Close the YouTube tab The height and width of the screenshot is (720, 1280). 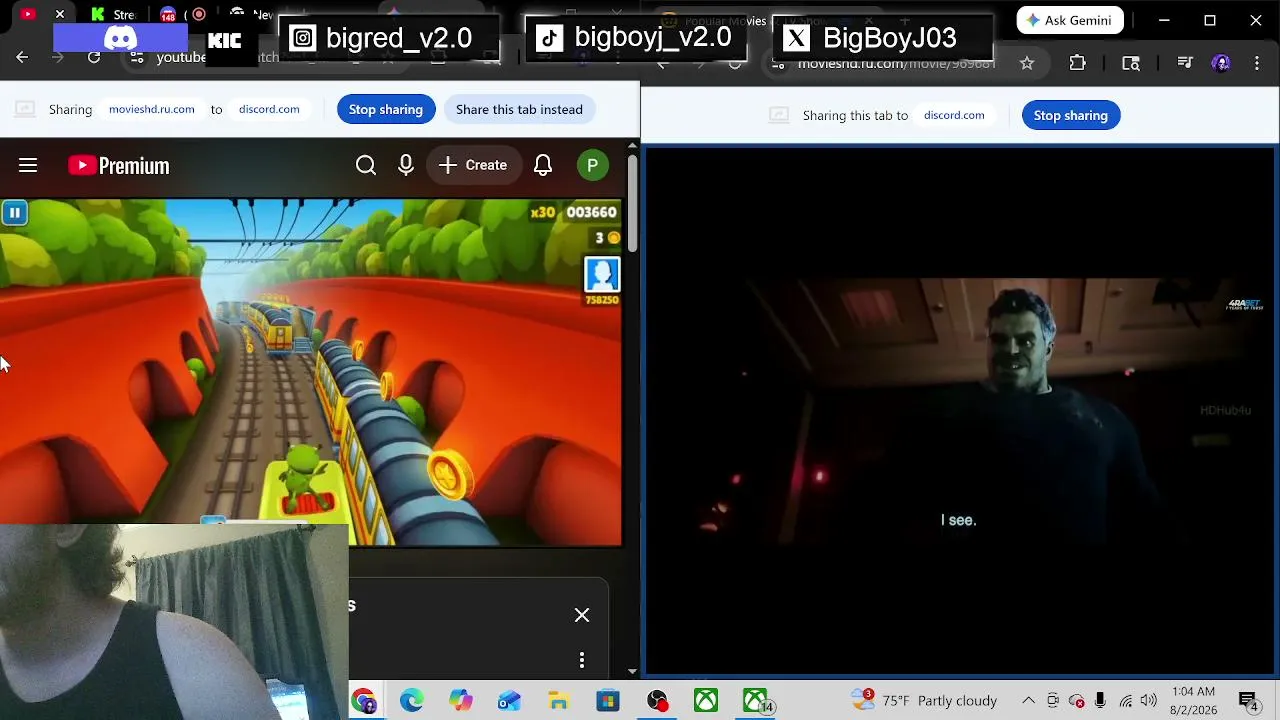click(x=60, y=14)
